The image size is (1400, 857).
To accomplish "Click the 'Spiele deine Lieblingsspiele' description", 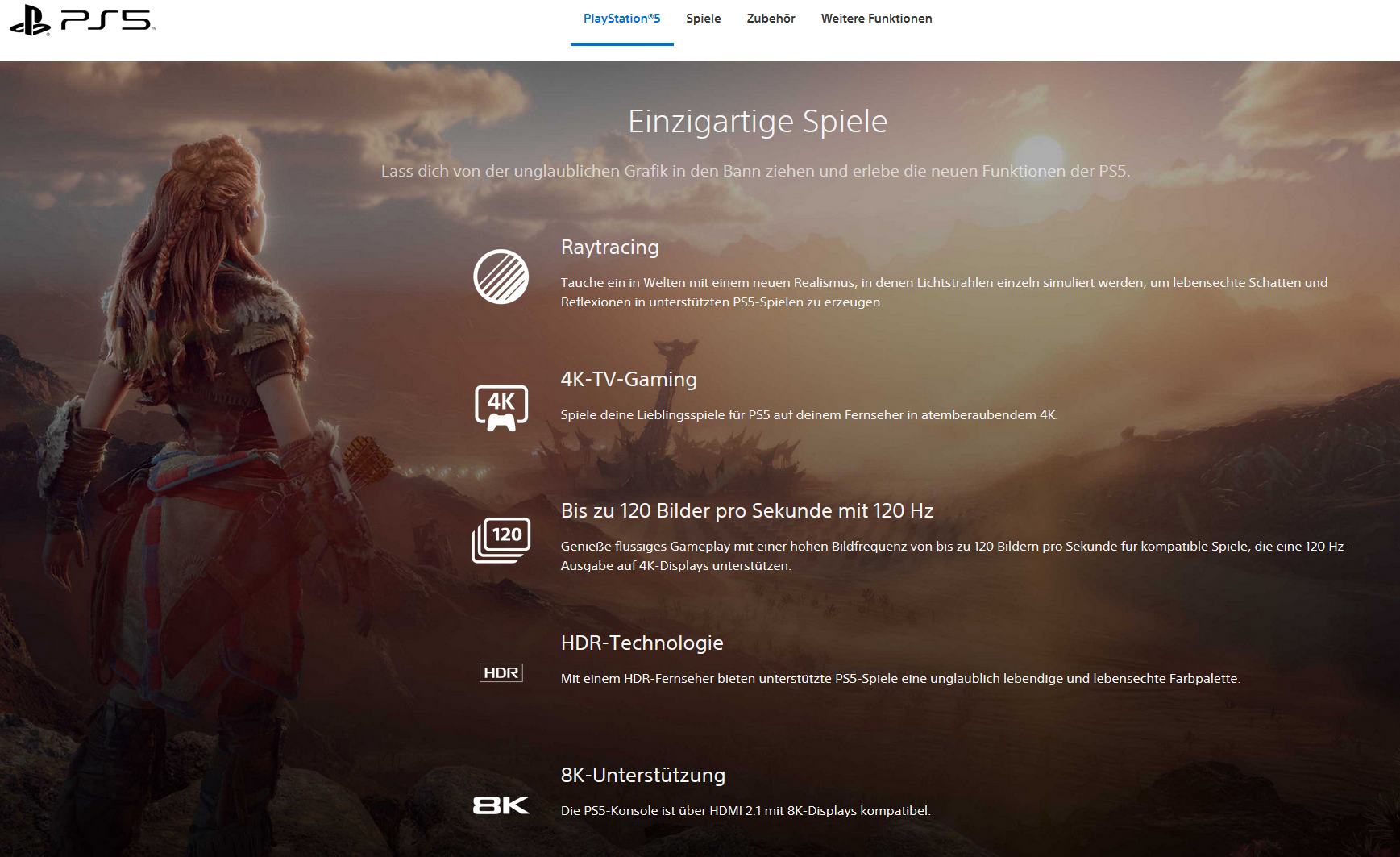I will [809, 414].
